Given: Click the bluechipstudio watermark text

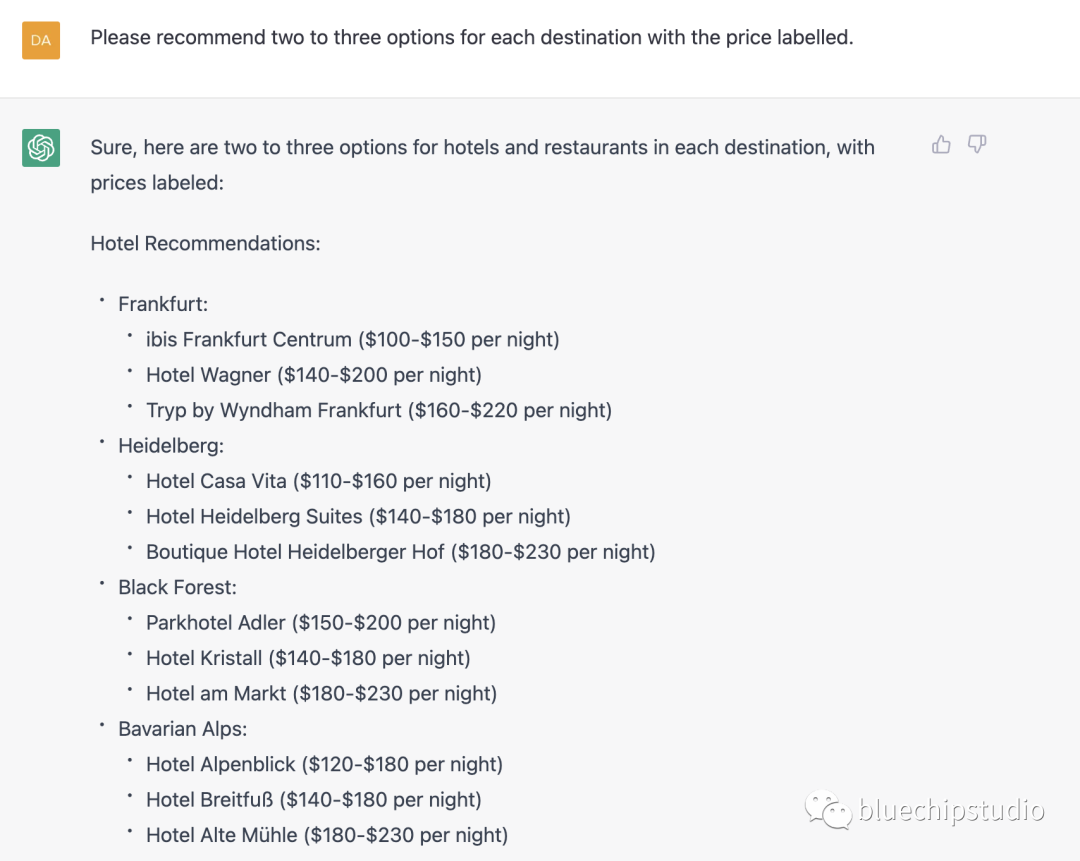Looking at the screenshot, I should click(951, 810).
